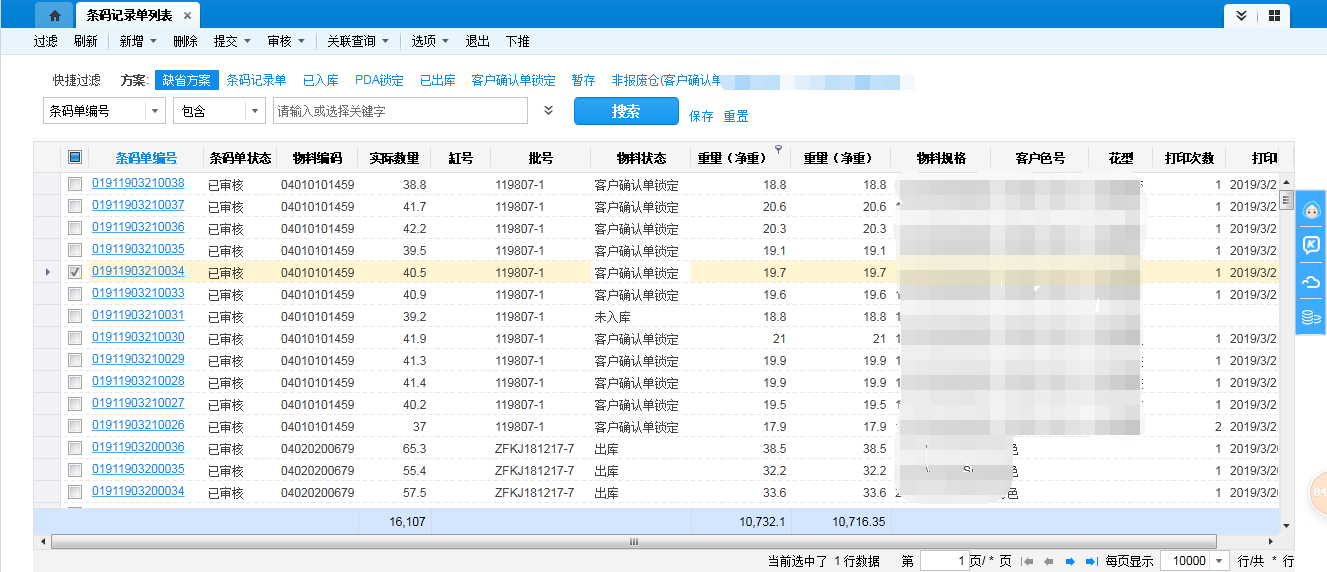1327x572 pixels.
Task: Open the four-square grid view icon
Action: pyautogui.click(x=1274, y=16)
